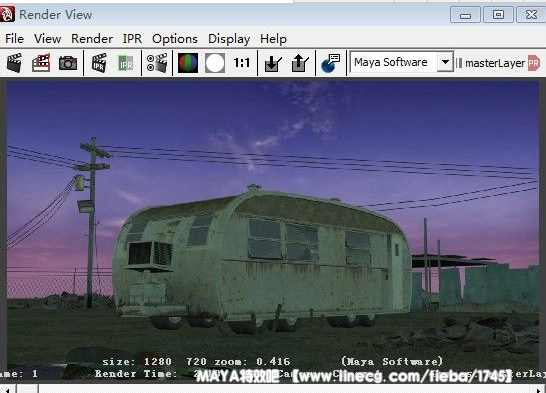Set real size with the 1:1 button
The height and width of the screenshot is (393, 546).
pyautogui.click(x=241, y=63)
